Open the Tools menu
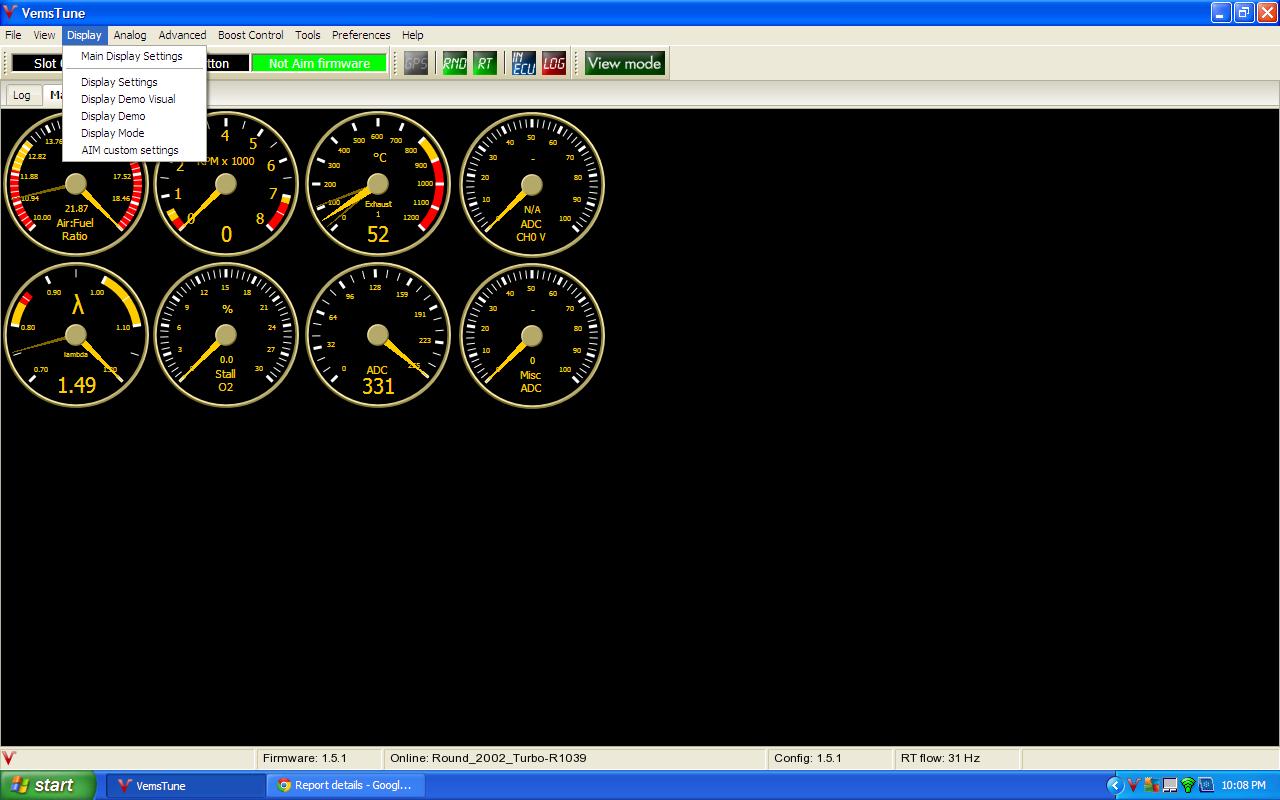Viewport: 1280px width, 800px height. [x=308, y=35]
